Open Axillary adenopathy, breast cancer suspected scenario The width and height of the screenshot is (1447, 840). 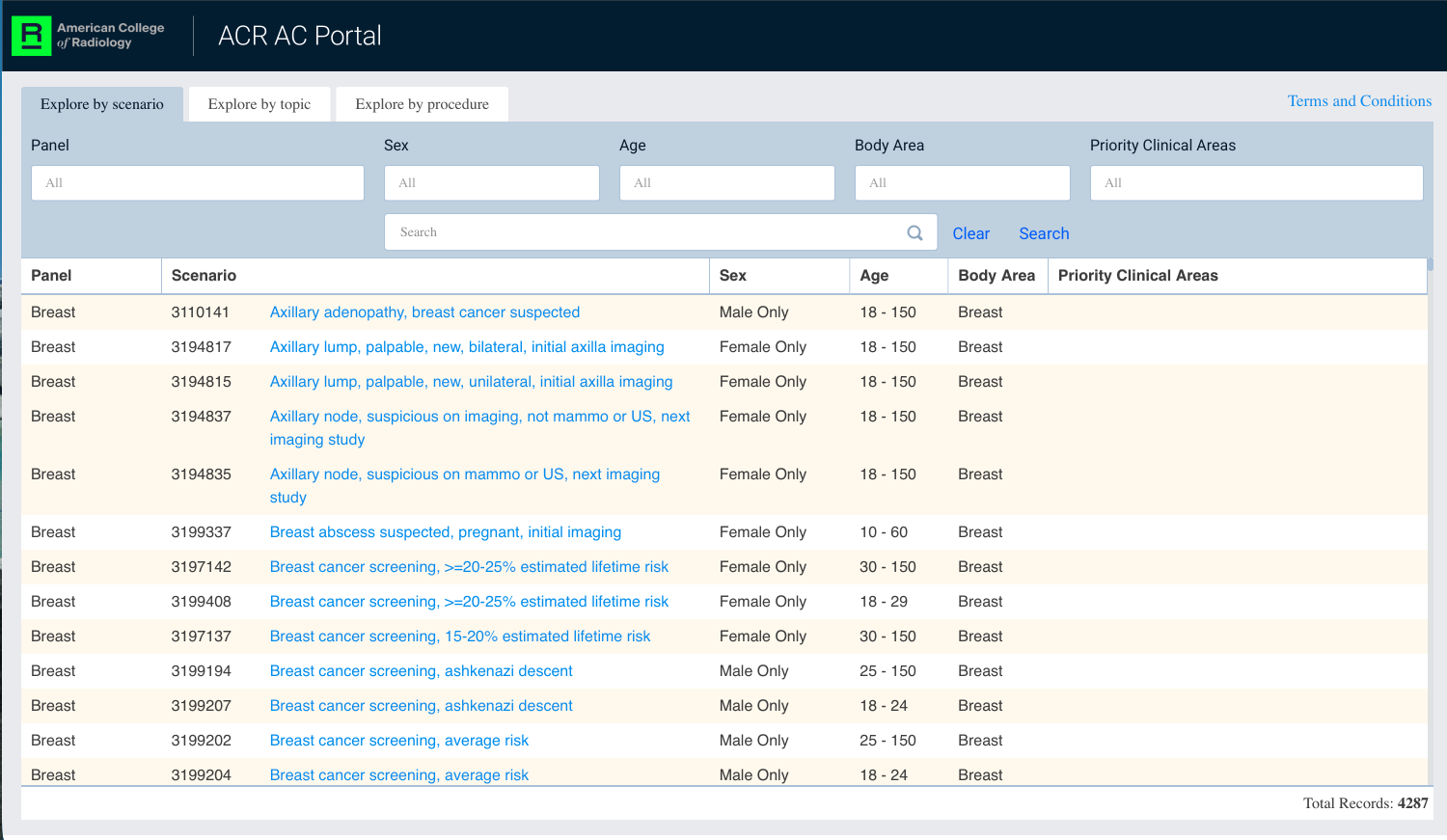[424, 312]
